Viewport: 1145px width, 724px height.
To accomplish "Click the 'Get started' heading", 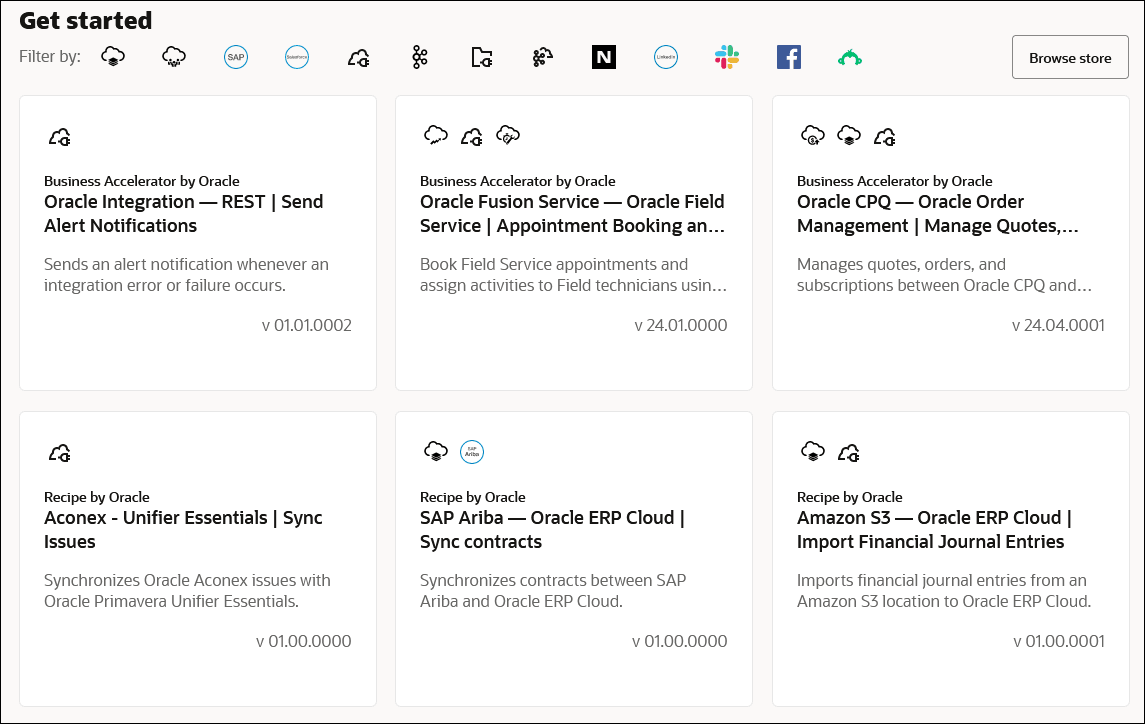I will [85, 20].
